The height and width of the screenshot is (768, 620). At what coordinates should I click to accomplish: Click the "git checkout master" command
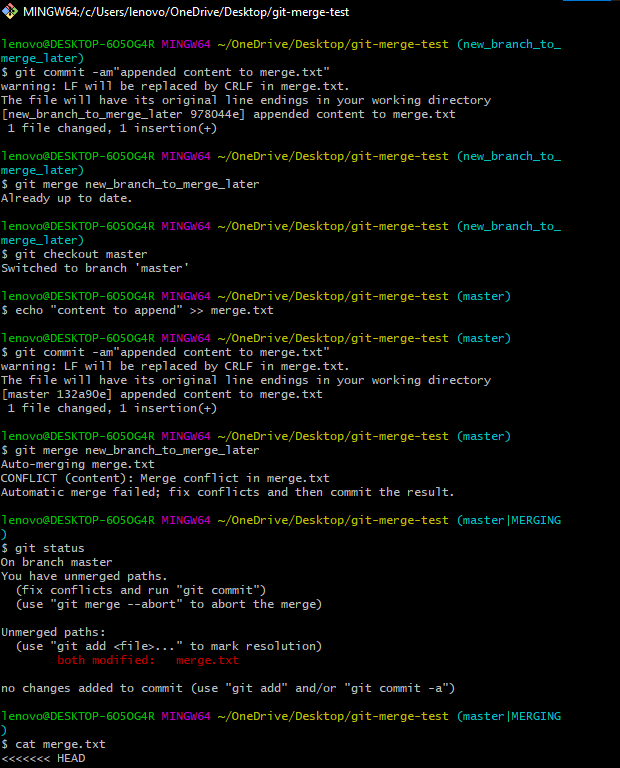81,254
